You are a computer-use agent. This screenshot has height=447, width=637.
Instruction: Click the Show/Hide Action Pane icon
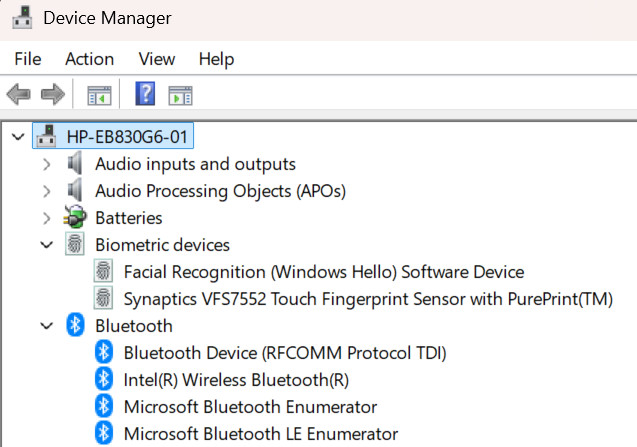(180, 95)
